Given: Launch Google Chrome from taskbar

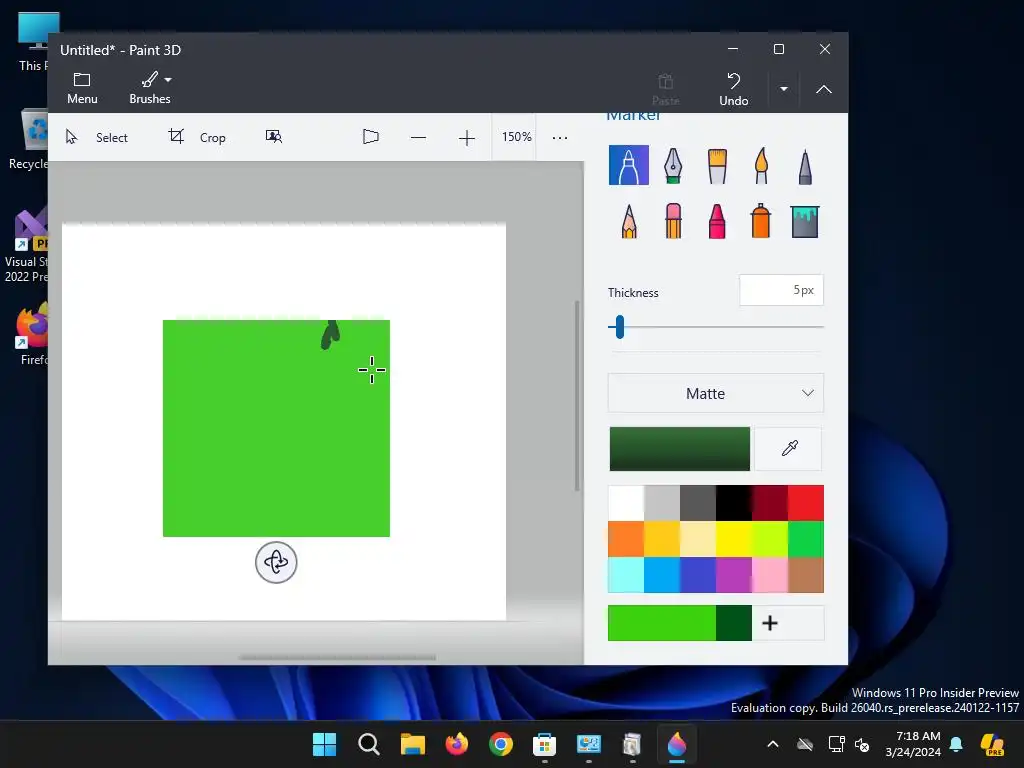Looking at the screenshot, I should (x=501, y=744).
